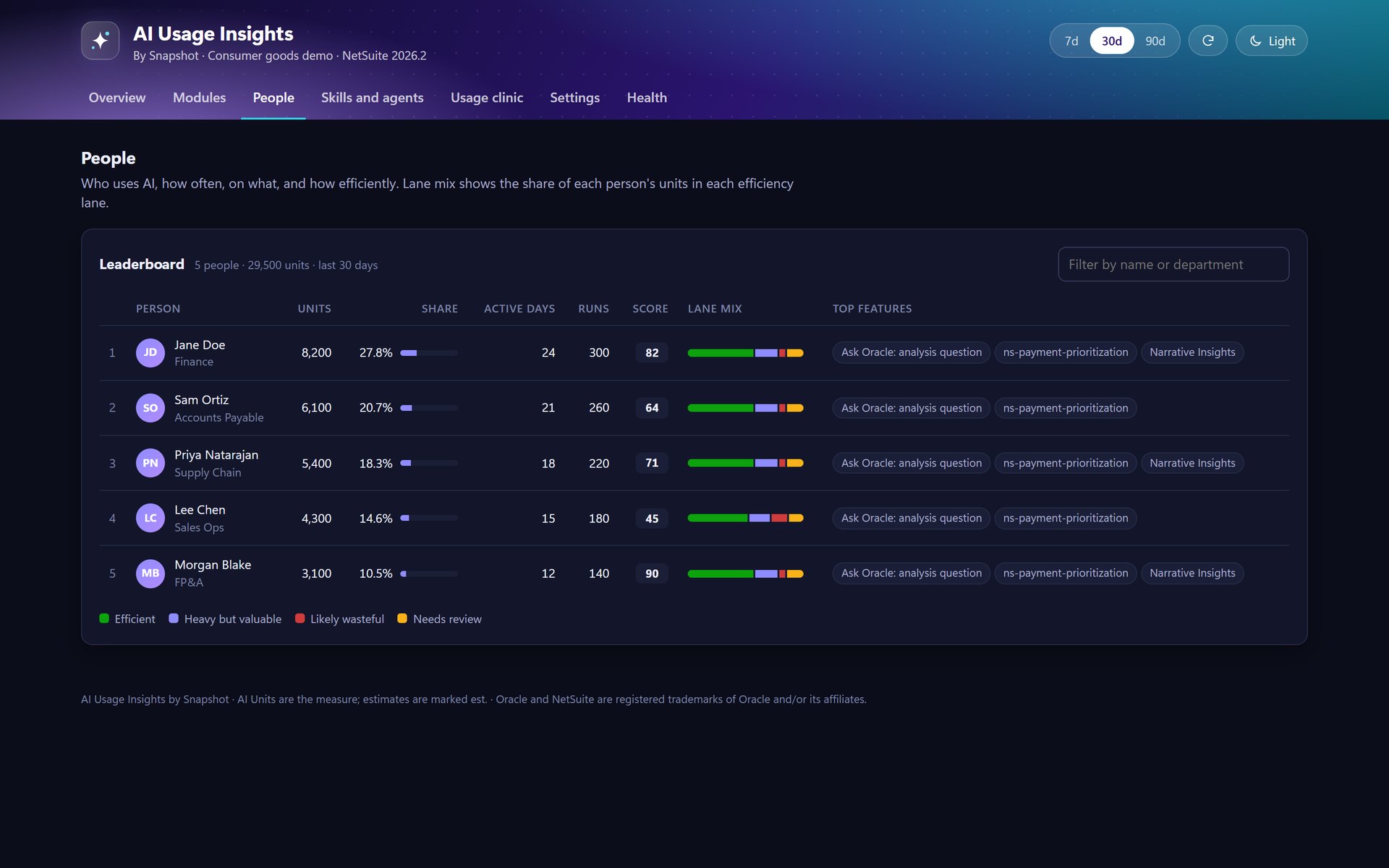Open the Usage clinic tab
This screenshot has width=1389, height=868.
pyautogui.click(x=487, y=98)
